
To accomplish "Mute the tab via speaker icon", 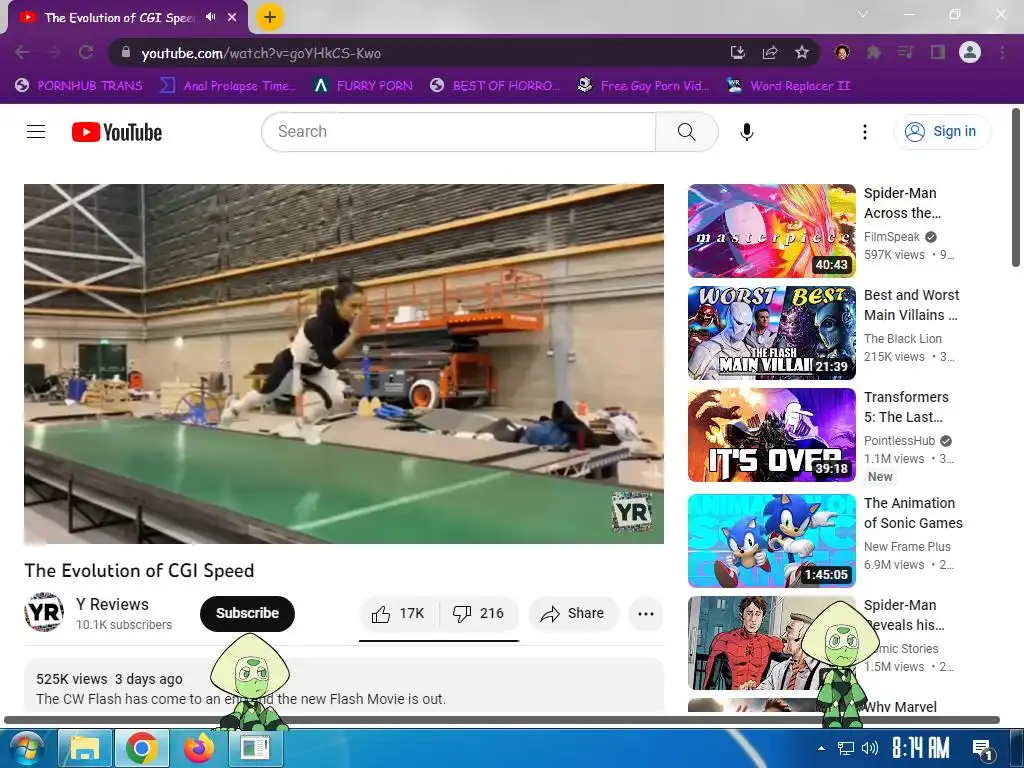I will [210, 17].
